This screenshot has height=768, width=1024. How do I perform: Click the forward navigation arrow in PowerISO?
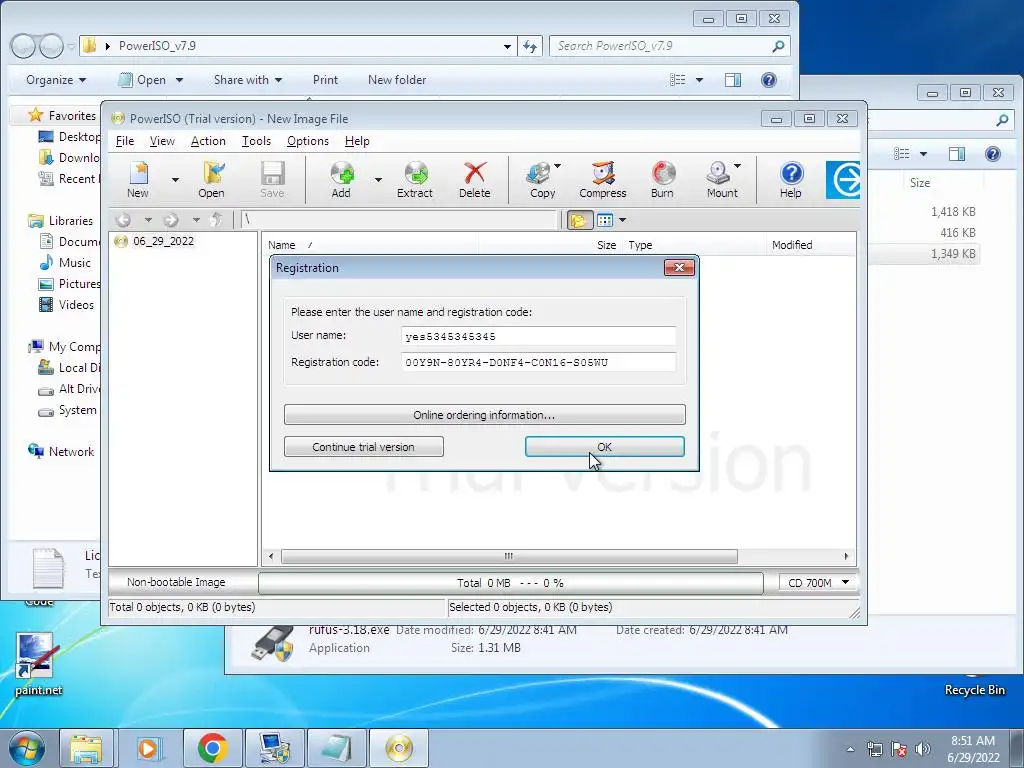pyautogui.click(x=171, y=220)
